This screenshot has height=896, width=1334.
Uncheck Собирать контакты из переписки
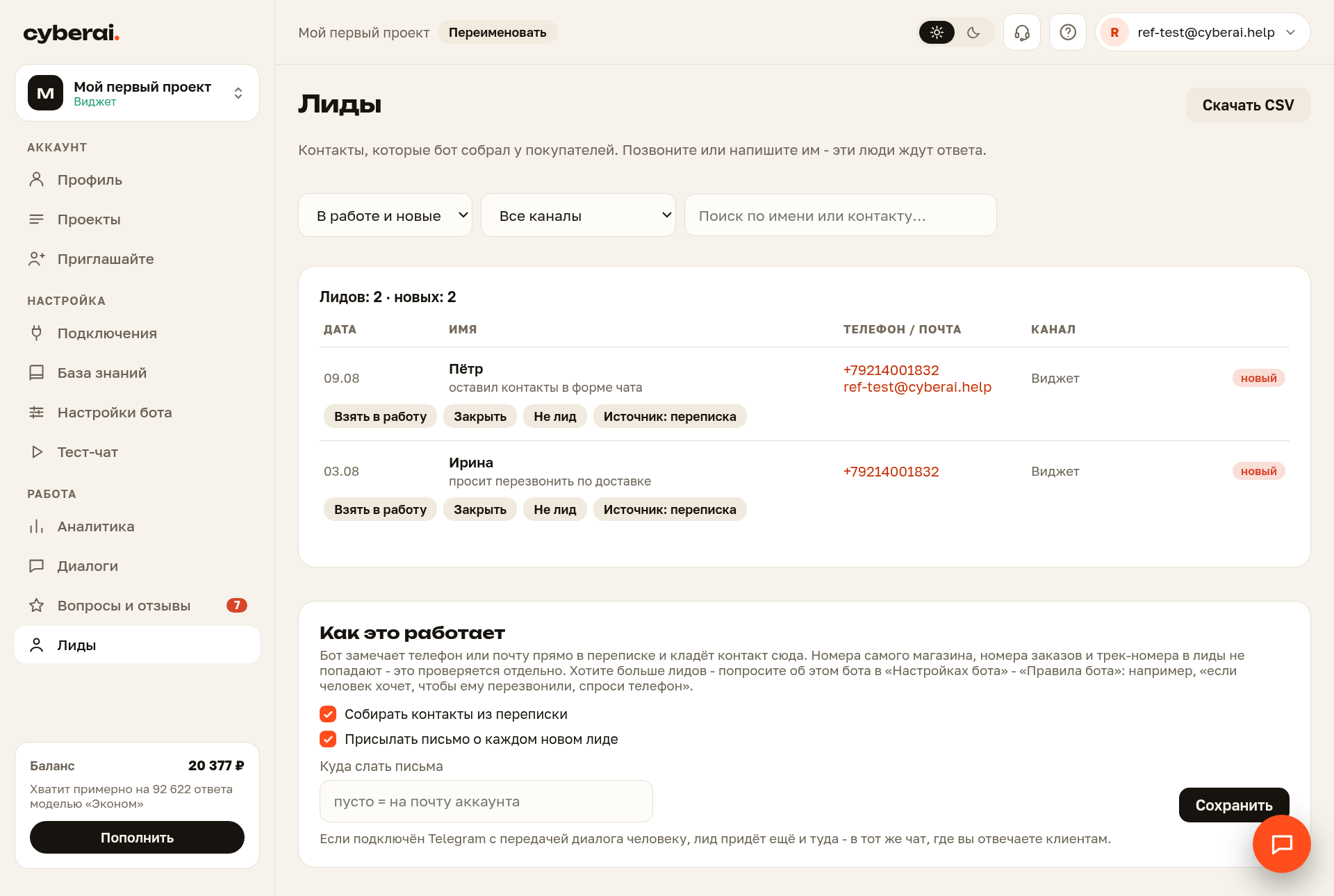(x=328, y=714)
